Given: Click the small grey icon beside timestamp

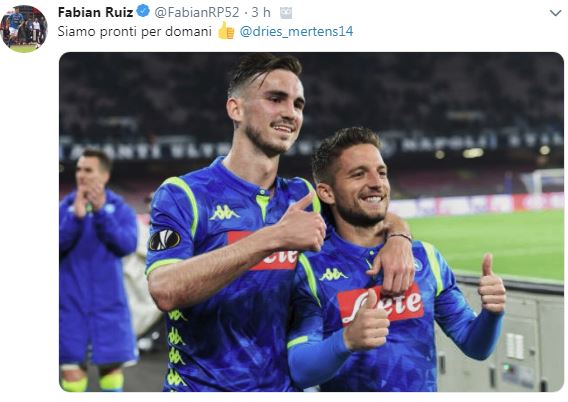Looking at the screenshot, I should click(286, 13).
